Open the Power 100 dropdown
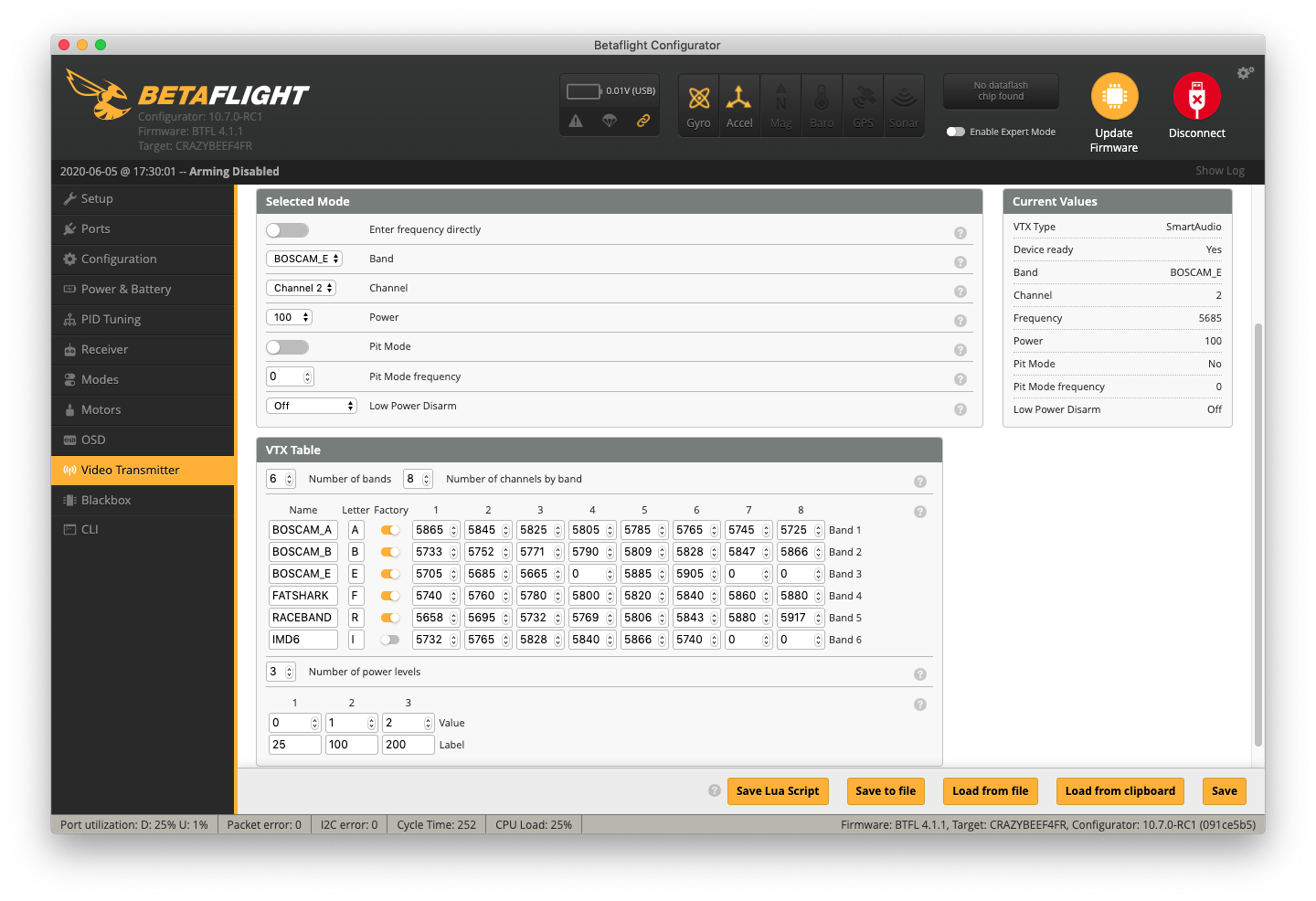The image size is (1316, 901). (290, 317)
